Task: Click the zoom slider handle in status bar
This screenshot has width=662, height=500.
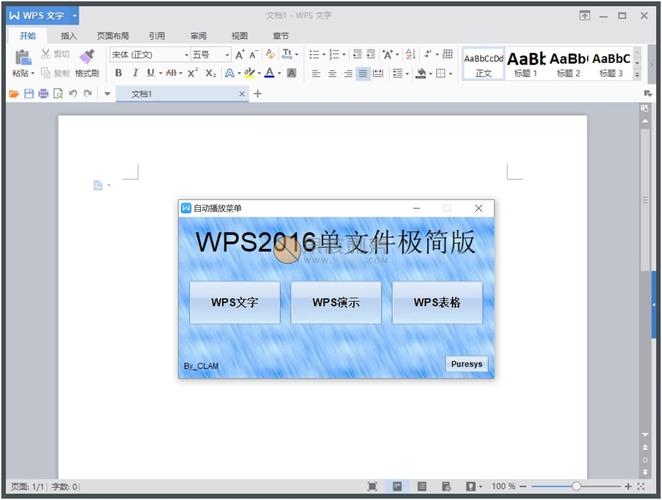Action: 576,486
